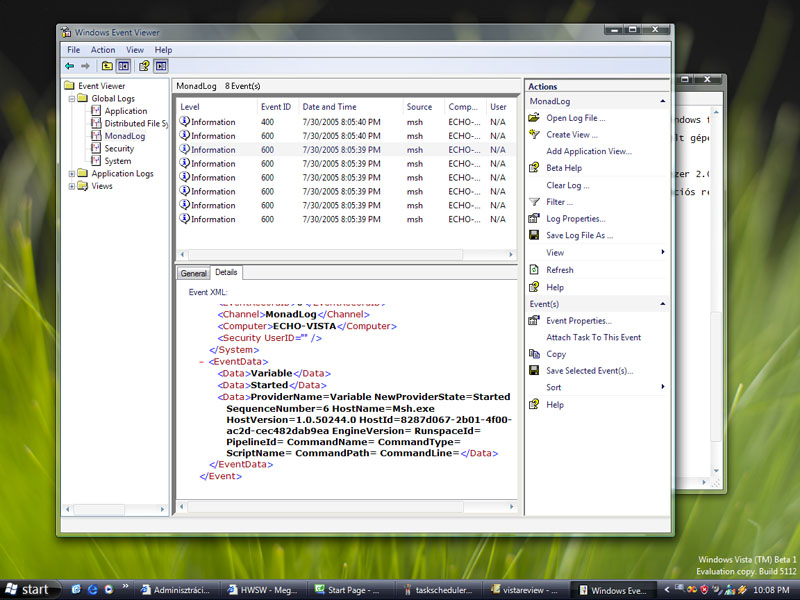Expand the View submenu arrow in Actions
The width and height of the screenshot is (800, 600).
(662, 253)
